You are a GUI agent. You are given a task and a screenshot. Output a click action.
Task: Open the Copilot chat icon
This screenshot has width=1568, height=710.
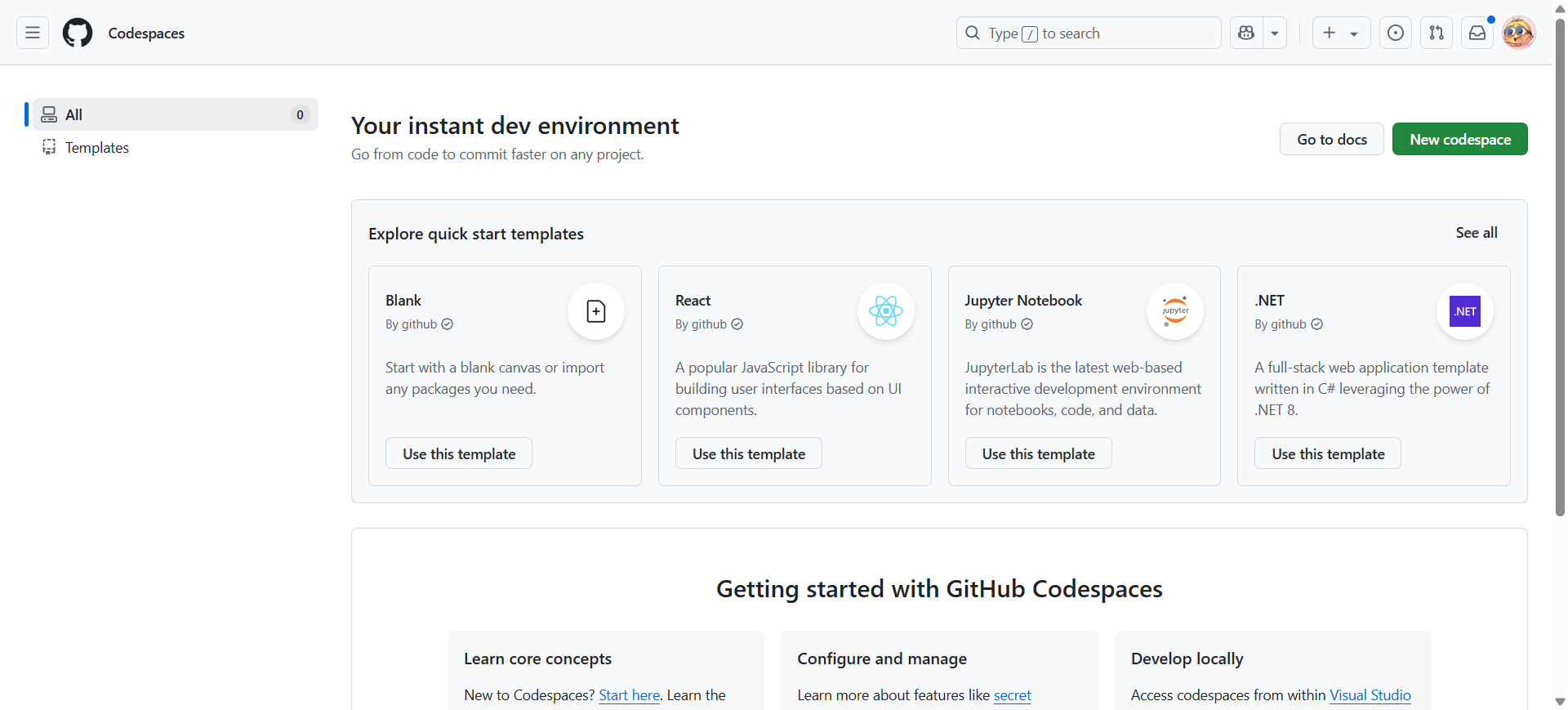[1246, 33]
